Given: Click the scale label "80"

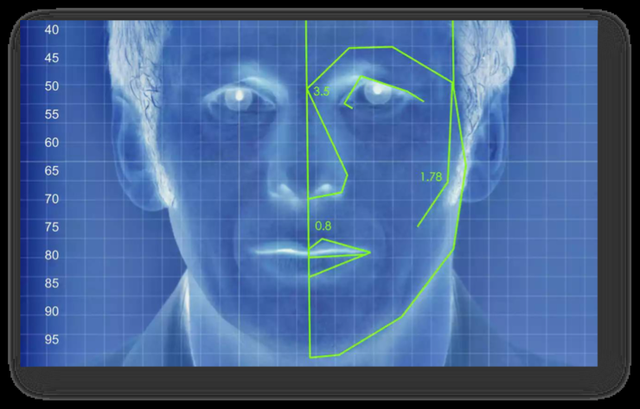Looking at the screenshot, I should (52, 255).
